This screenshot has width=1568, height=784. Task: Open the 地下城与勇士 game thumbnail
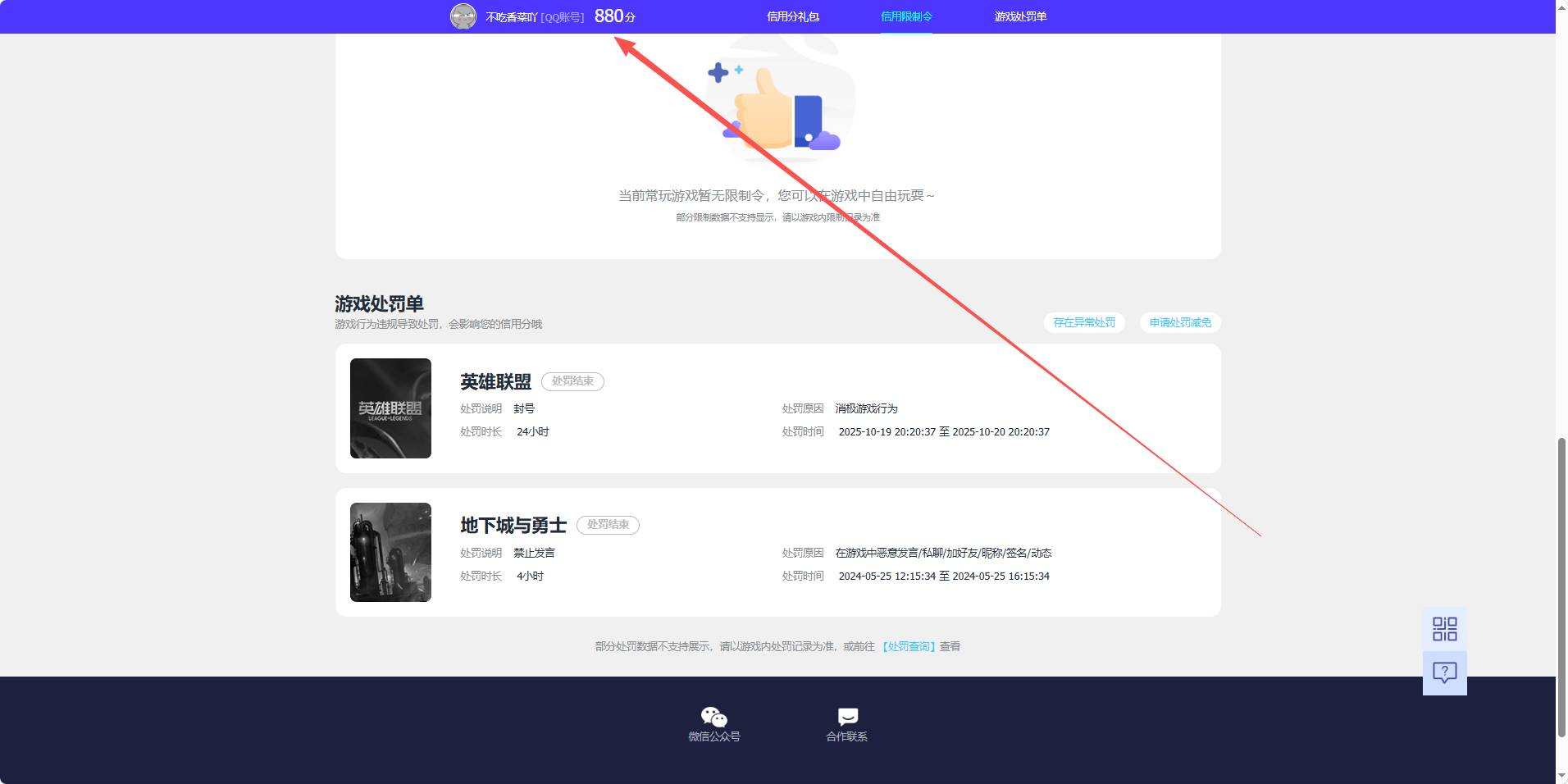coord(390,552)
